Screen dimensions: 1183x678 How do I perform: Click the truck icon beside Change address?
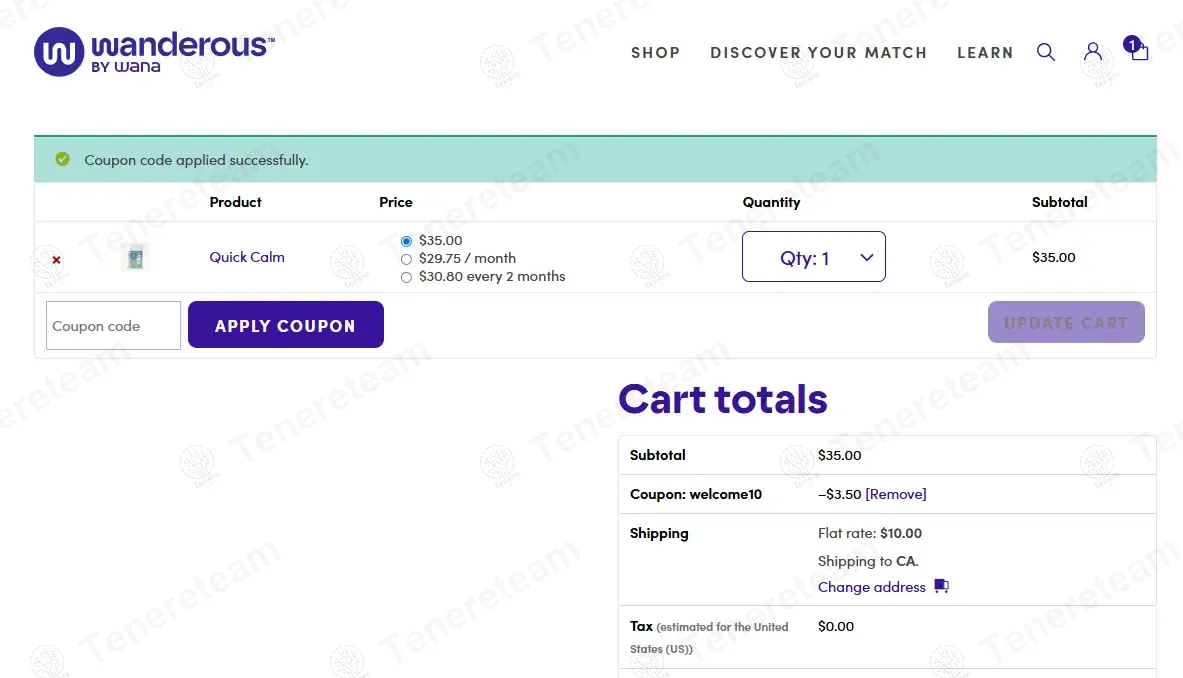[941, 586]
